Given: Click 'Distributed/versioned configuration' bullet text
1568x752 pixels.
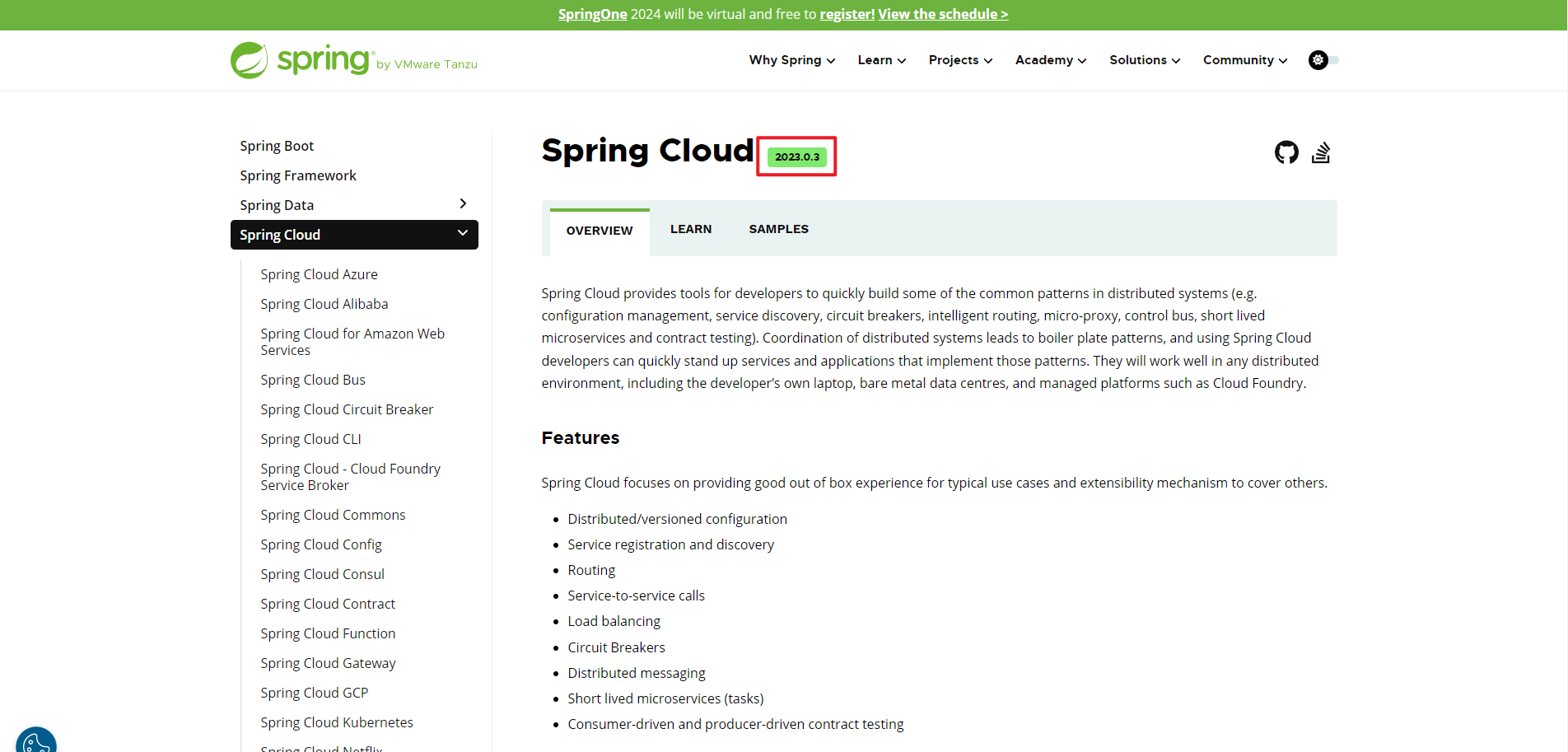Looking at the screenshot, I should pyautogui.click(x=678, y=519).
